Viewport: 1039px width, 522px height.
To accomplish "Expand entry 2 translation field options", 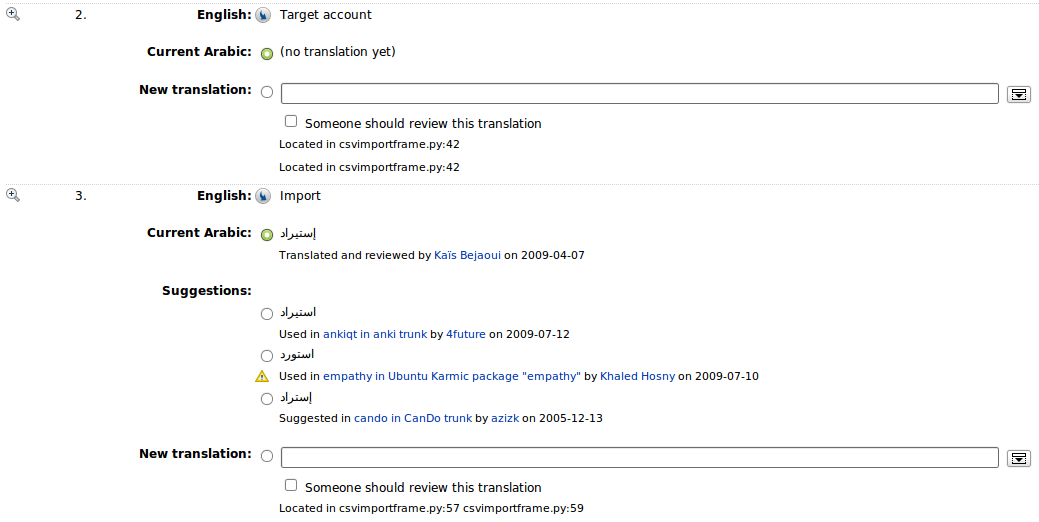I will tap(1018, 94).
